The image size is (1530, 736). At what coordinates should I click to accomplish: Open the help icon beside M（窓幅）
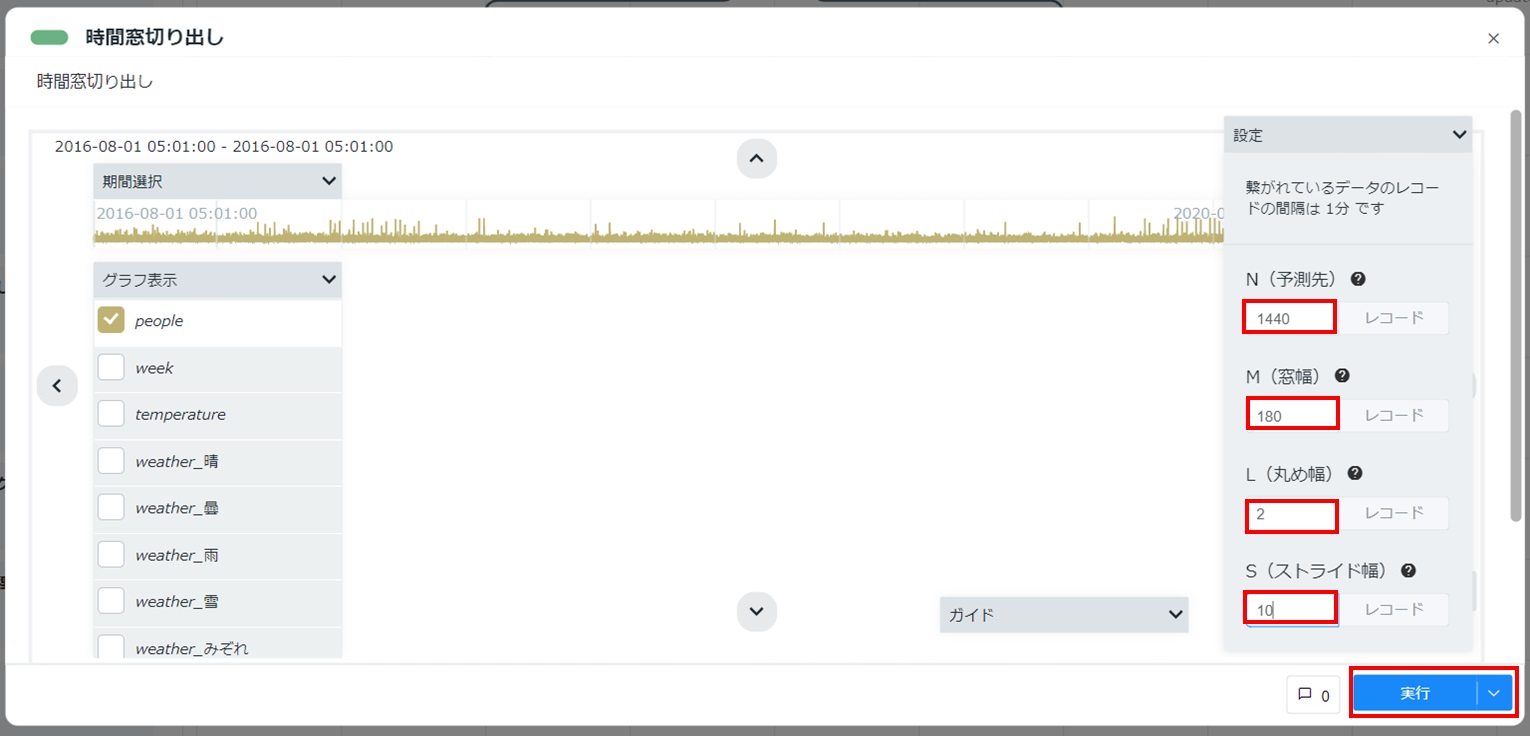click(x=1342, y=376)
